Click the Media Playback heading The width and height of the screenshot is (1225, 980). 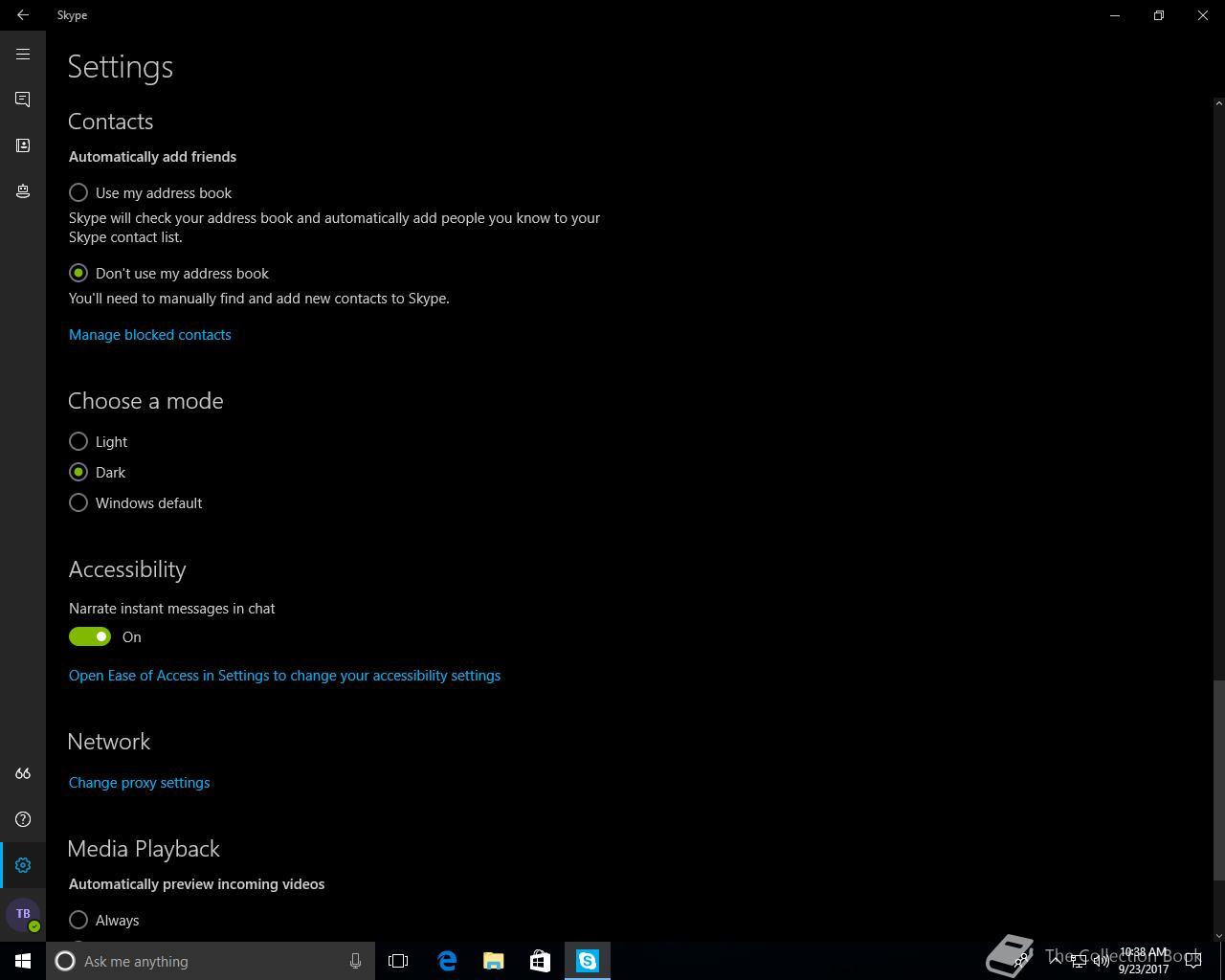coord(144,849)
